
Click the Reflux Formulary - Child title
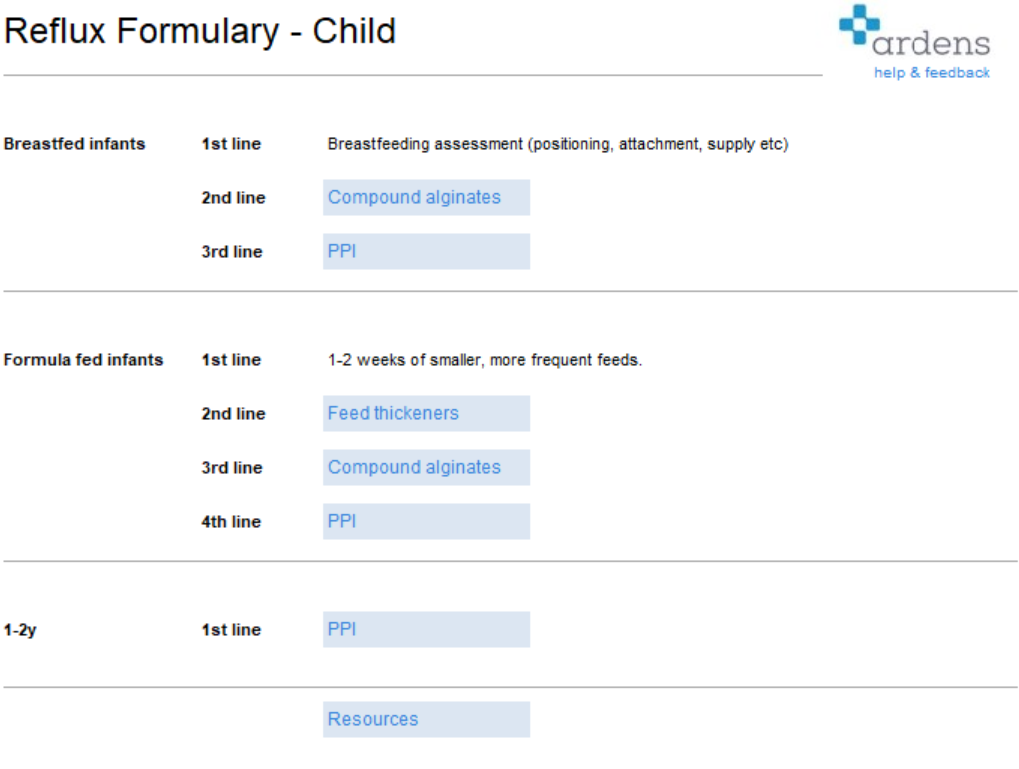pos(200,31)
